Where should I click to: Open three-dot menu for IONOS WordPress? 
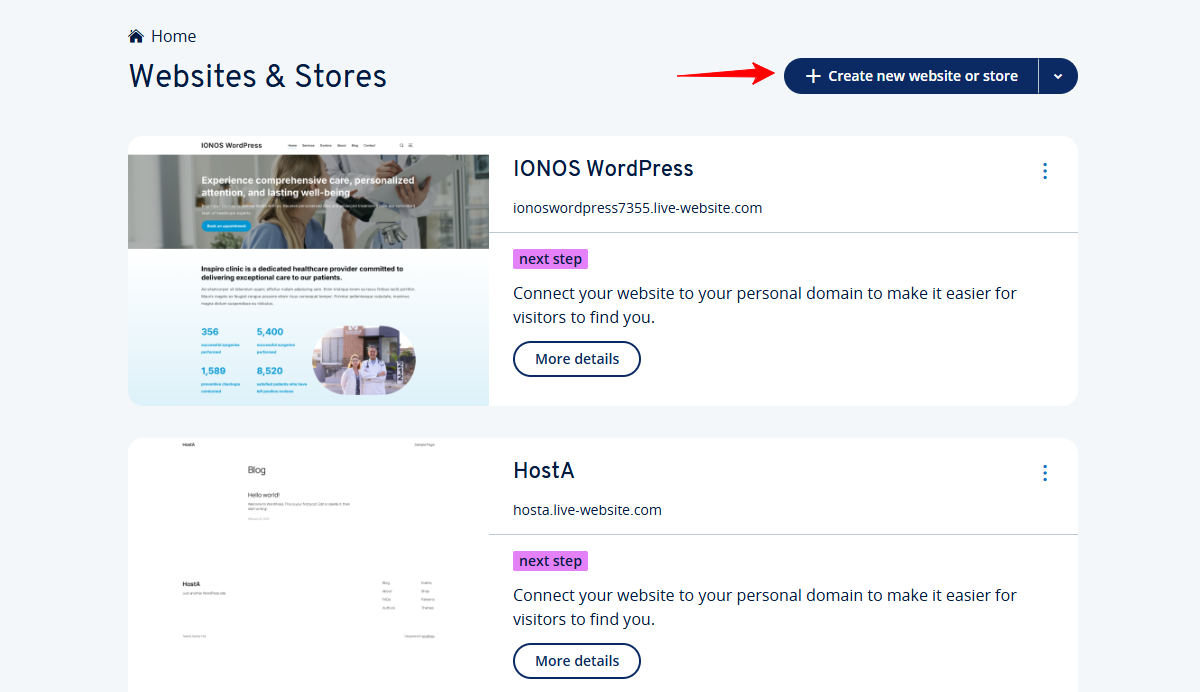click(1045, 171)
